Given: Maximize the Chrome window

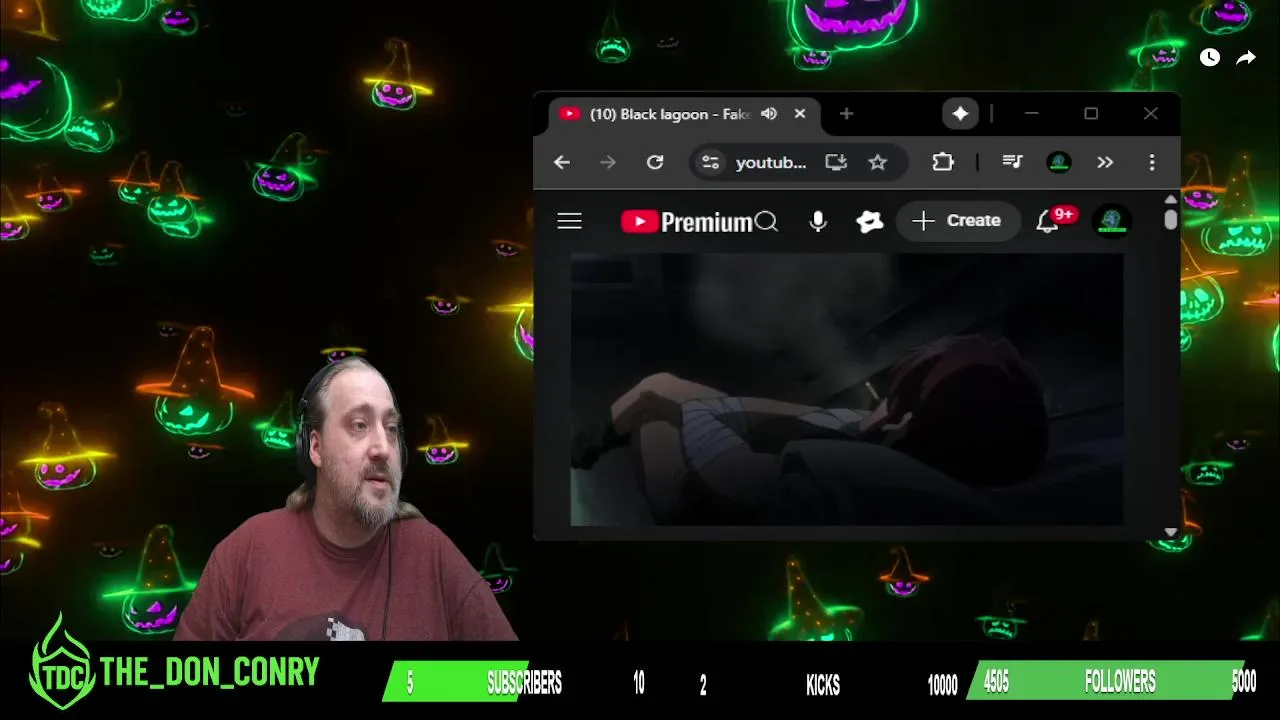Looking at the screenshot, I should (x=1091, y=114).
